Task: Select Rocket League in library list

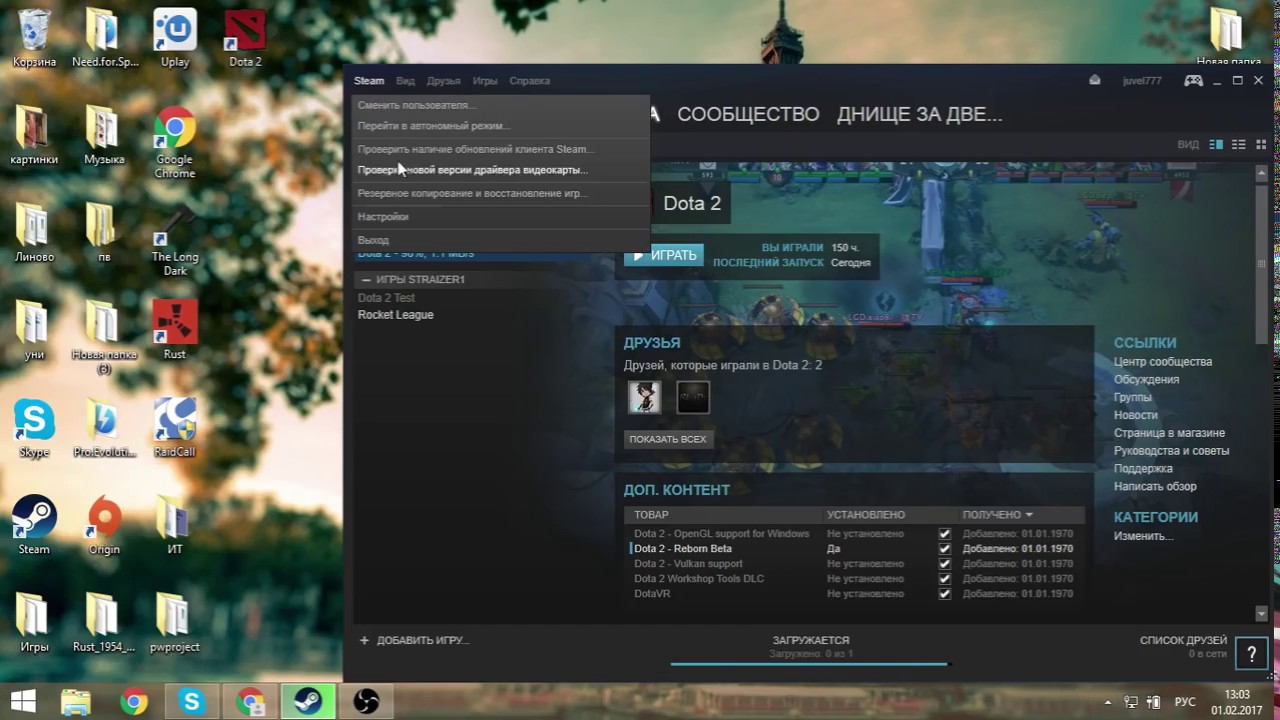Action: pos(396,315)
